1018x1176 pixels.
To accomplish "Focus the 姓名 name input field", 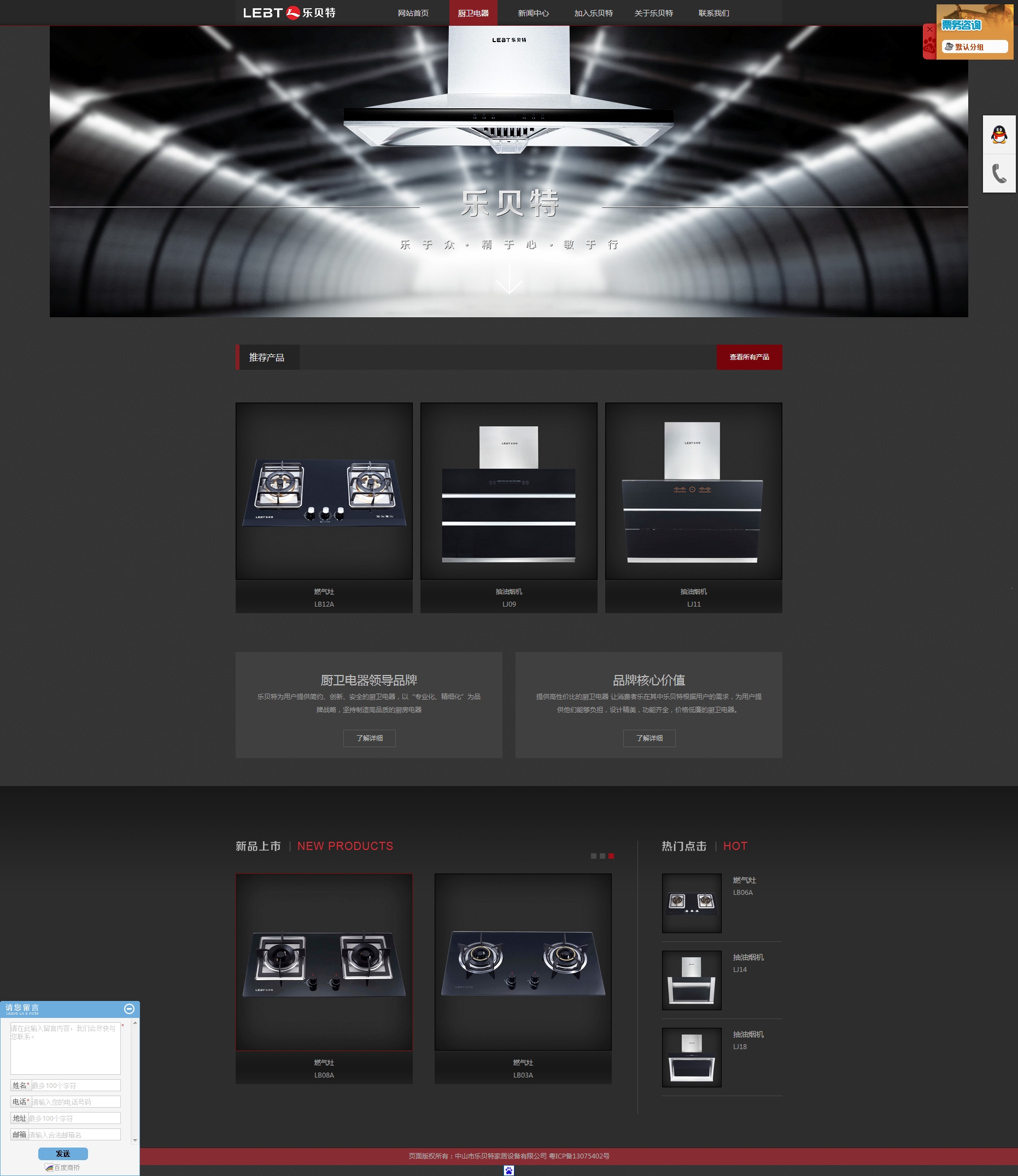I will (x=75, y=1085).
